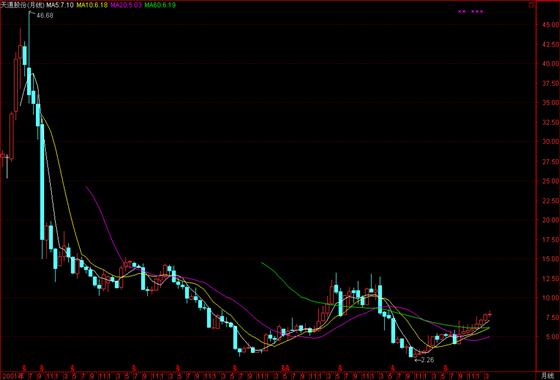The image size is (560, 380).
Task: Click the 45.00 tick on the price axis
Action: [x=550, y=25]
